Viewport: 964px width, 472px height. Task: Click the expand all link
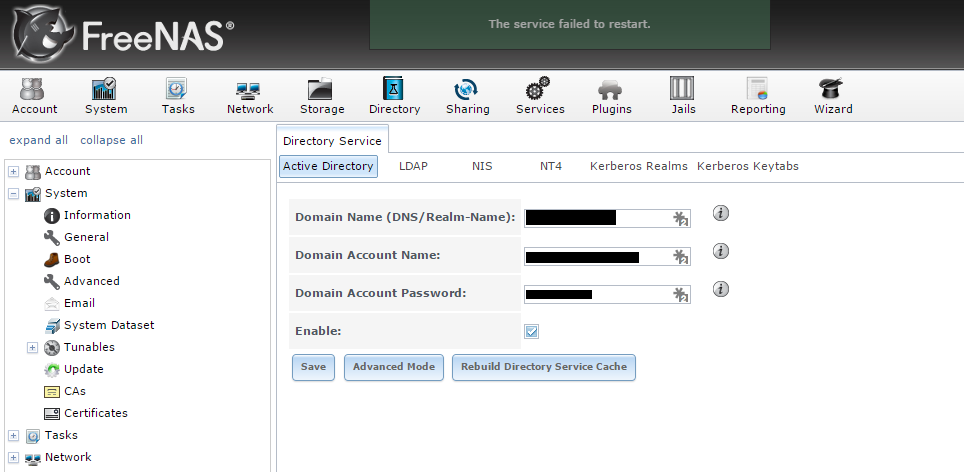38,140
